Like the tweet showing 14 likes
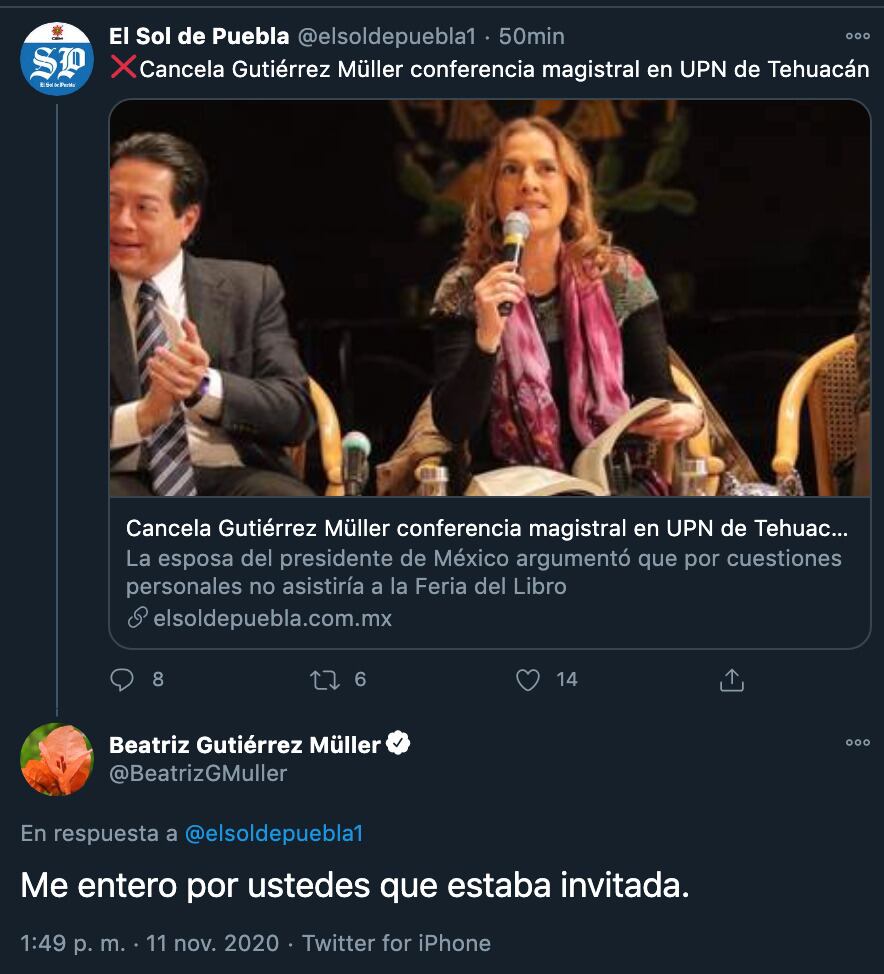 coord(529,679)
